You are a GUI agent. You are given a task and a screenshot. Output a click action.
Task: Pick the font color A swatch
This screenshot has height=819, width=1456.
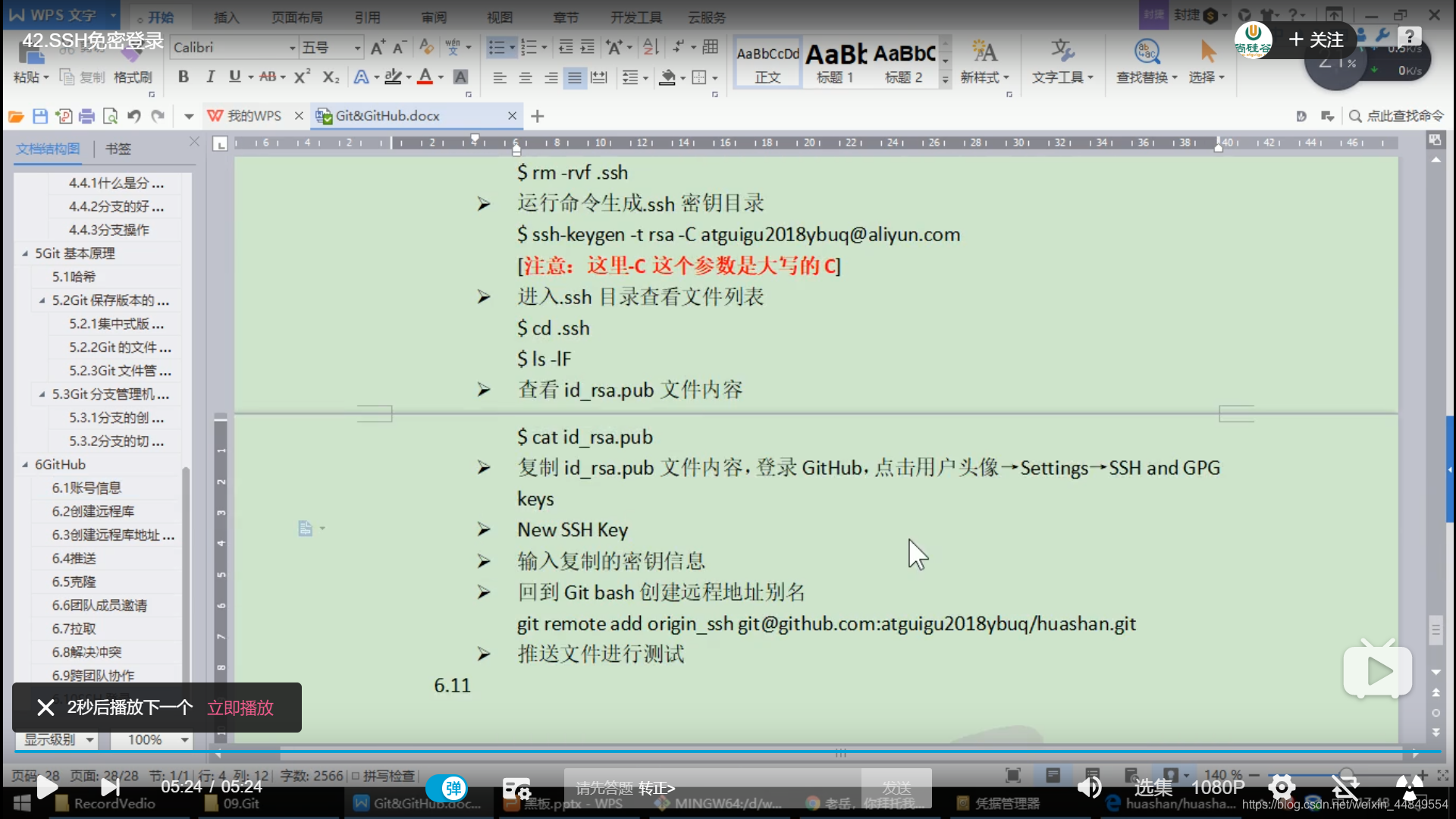click(425, 77)
